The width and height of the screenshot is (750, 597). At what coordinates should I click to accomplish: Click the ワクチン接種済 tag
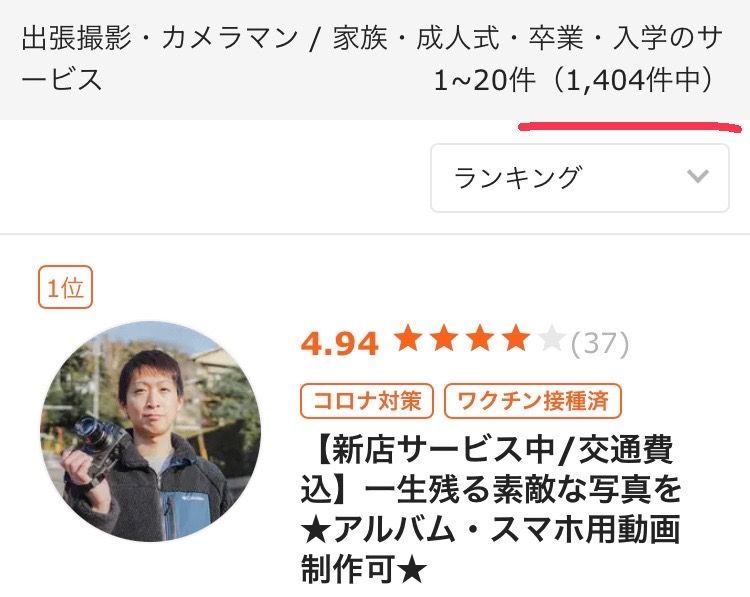click(x=533, y=401)
